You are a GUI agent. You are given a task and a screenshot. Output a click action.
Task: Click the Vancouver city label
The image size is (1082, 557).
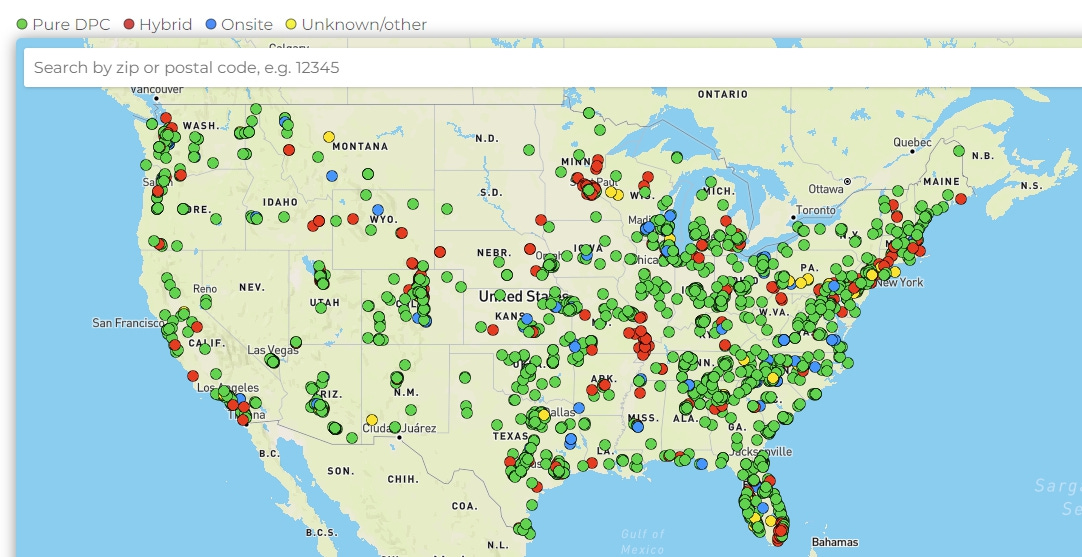[x=157, y=89]
